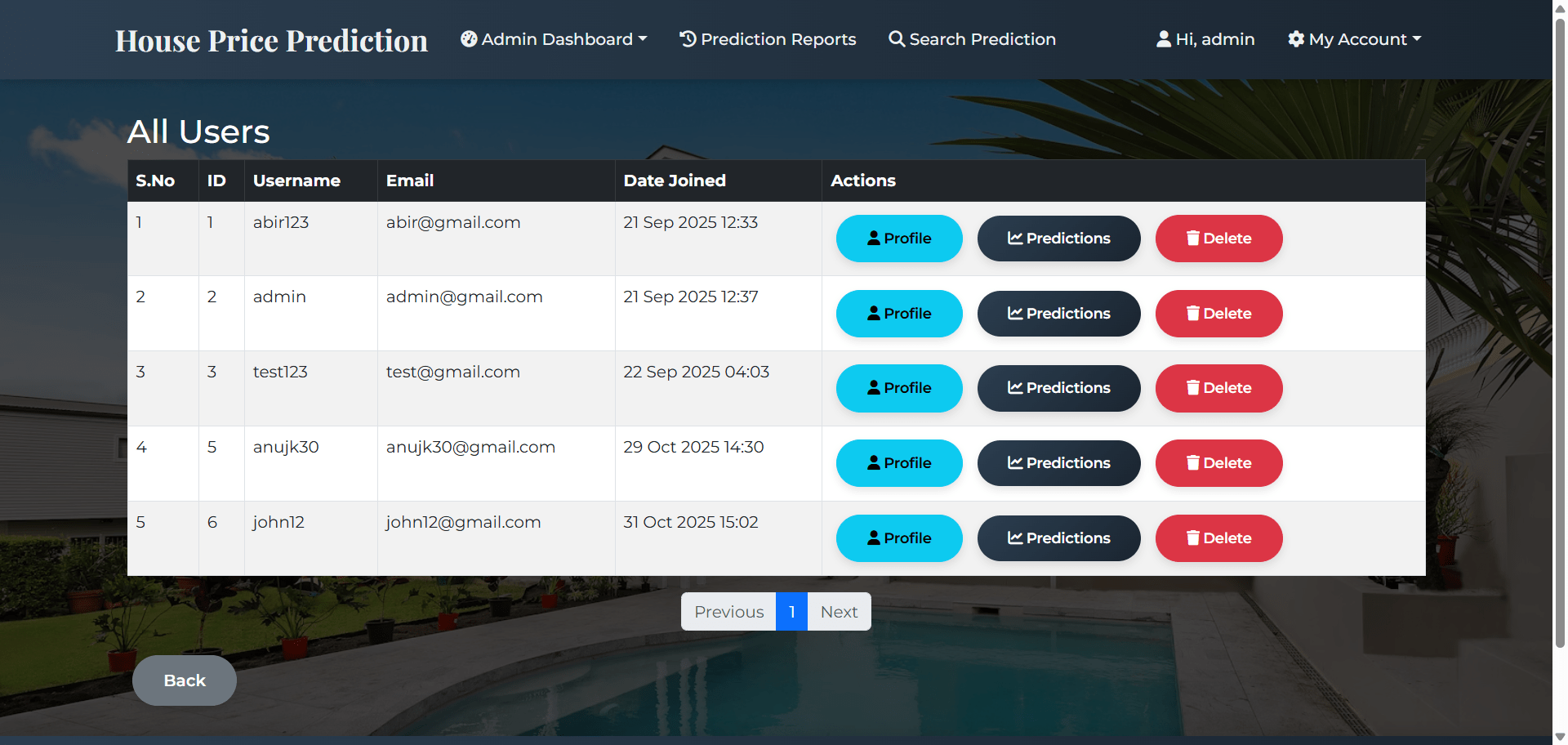Click the trash icon to delete user abir123
Viewport: 1568px width, 745px height.
pos(1192,238)
